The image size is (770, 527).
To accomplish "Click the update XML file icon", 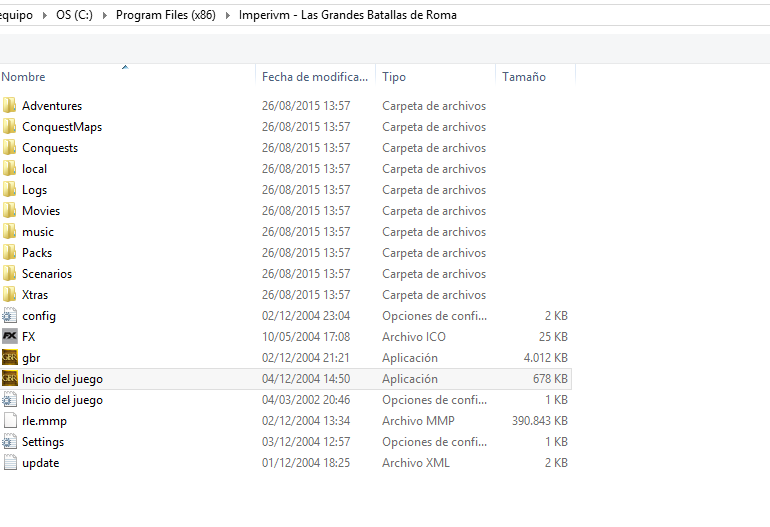I will click(10, 463).
